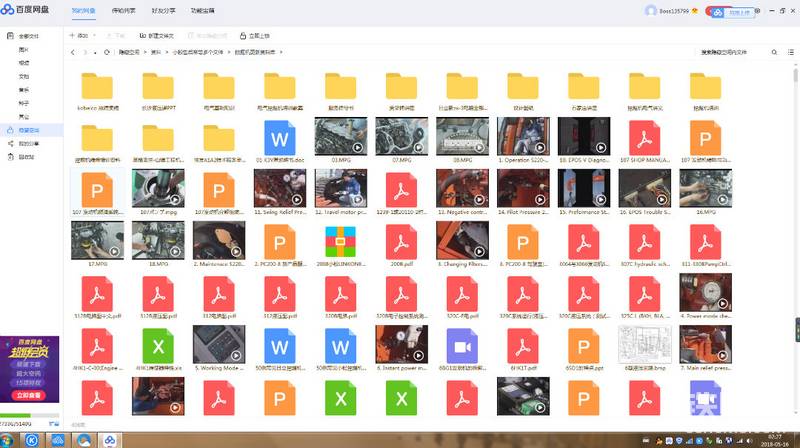Click the plus upload button in the toolbar
Image resolution: width=800 pixels, height=448 pixels.
tap(79, 36)
